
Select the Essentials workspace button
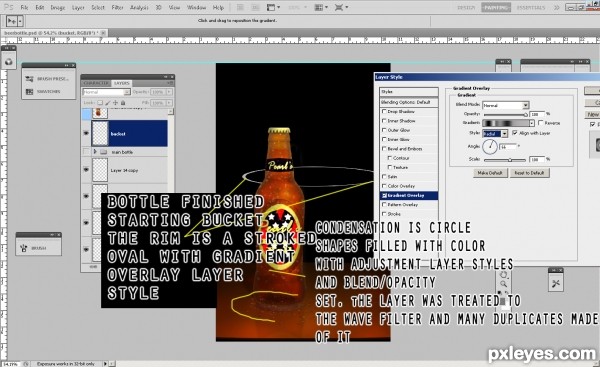point(531,7)
